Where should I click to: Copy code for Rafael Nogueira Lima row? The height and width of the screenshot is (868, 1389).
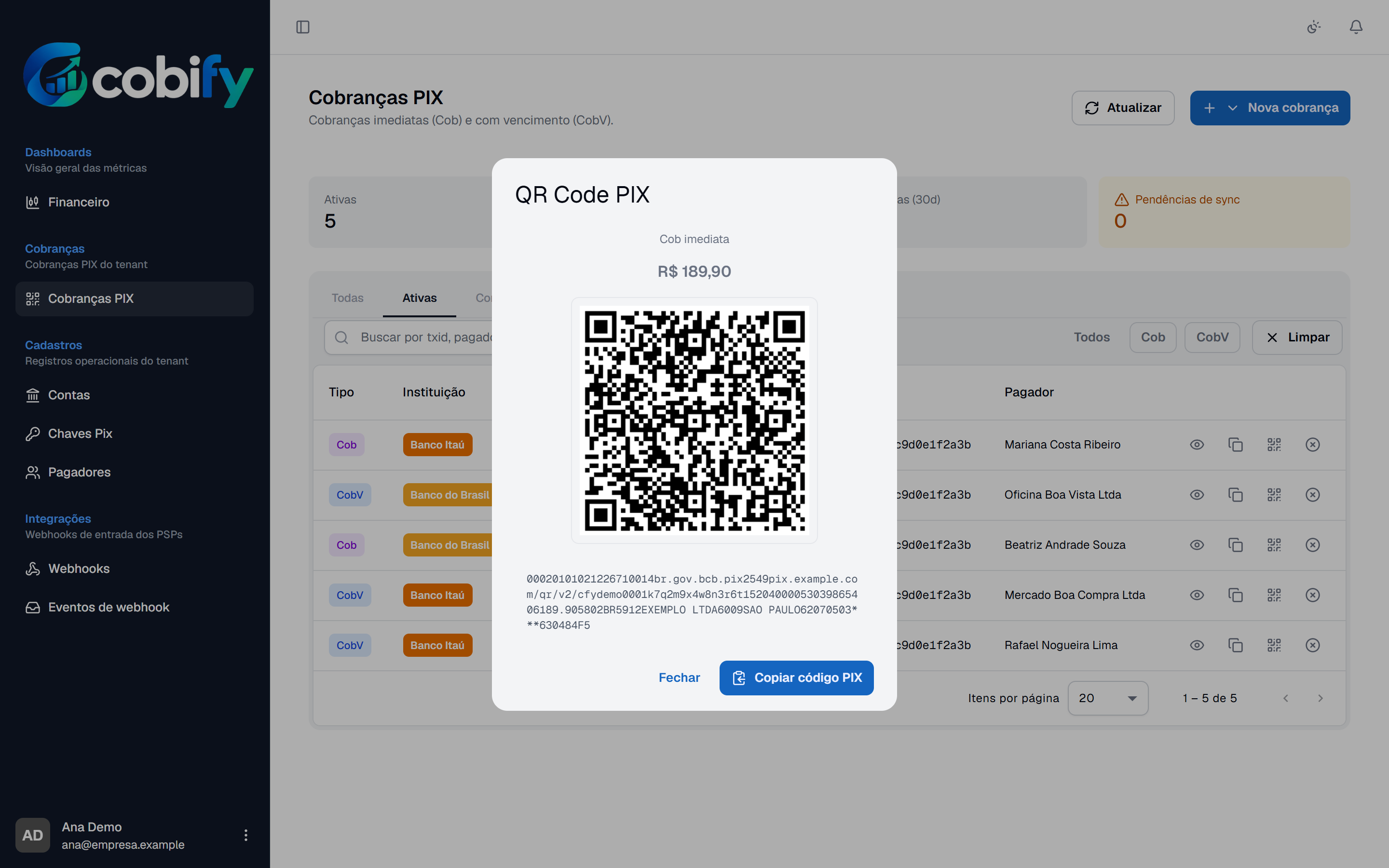tap(1235, 645)
